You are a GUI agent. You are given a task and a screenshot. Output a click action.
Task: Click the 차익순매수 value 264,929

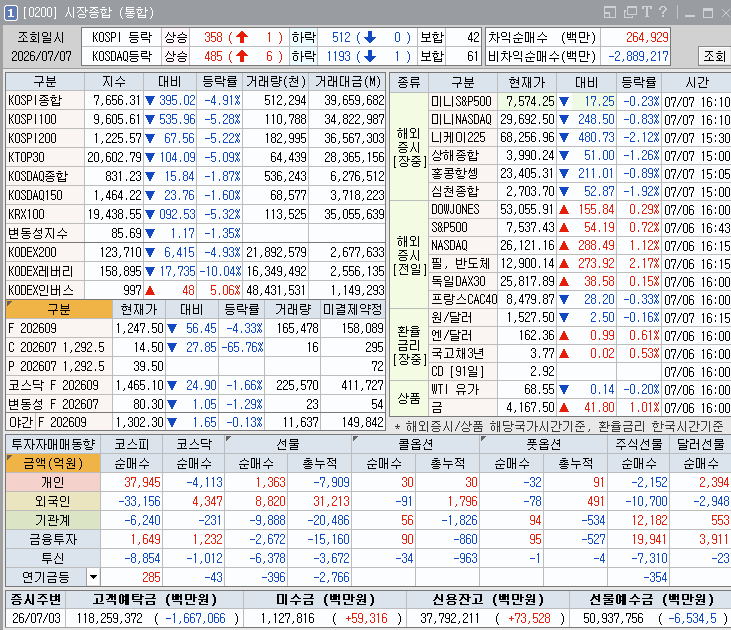[647, 37]
